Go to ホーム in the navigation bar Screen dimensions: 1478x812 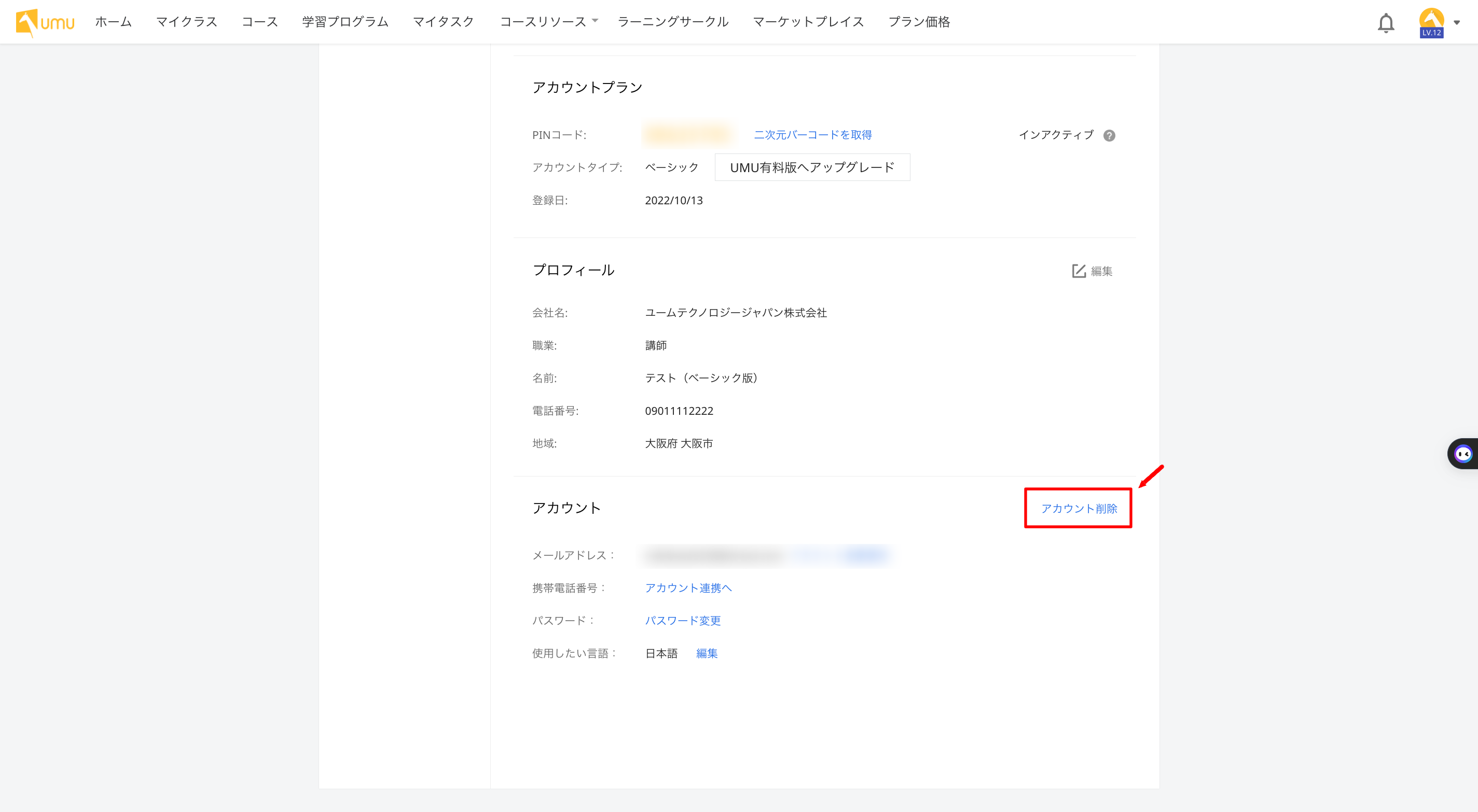114,22
